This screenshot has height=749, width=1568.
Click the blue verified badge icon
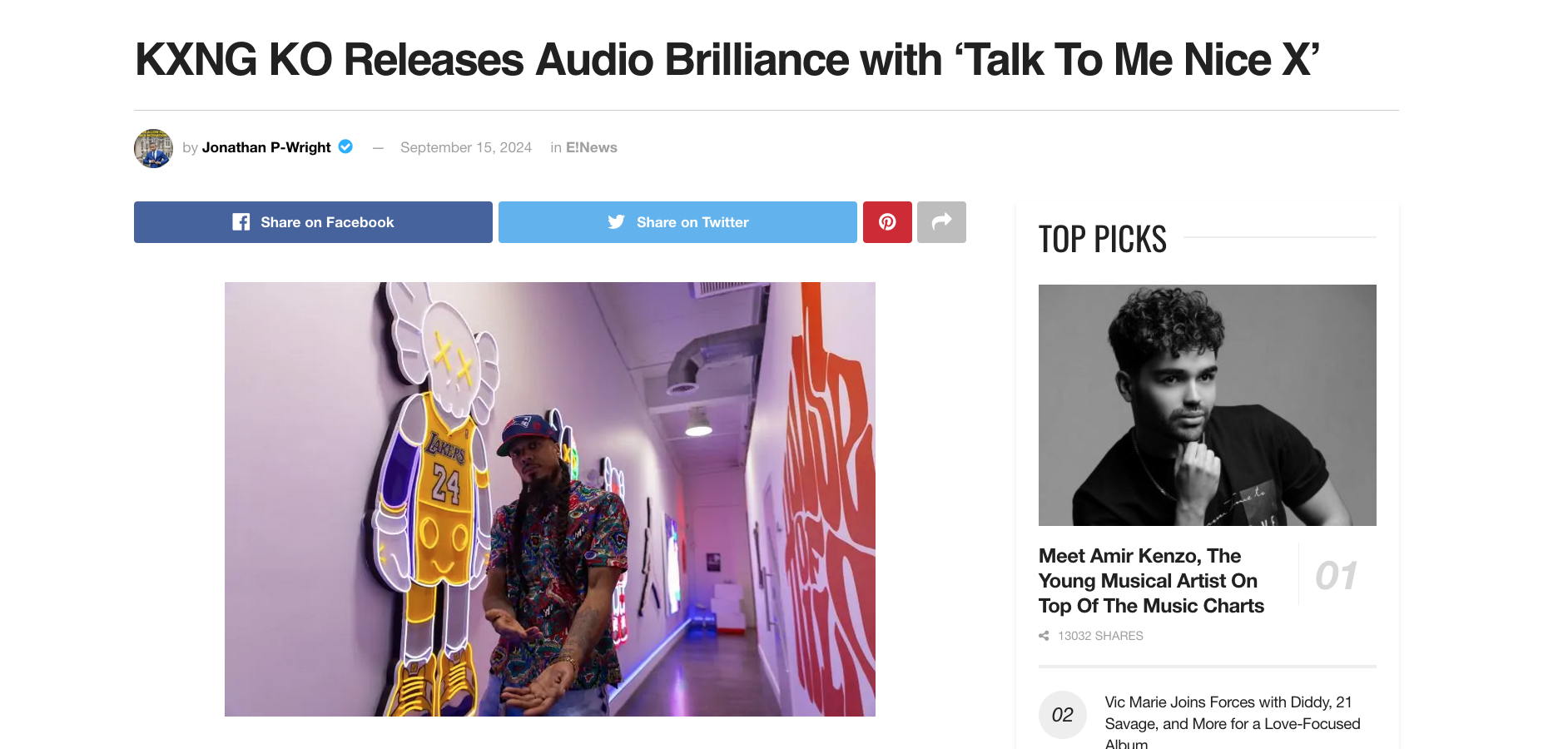pyautogui.click(x=345, y=146)
